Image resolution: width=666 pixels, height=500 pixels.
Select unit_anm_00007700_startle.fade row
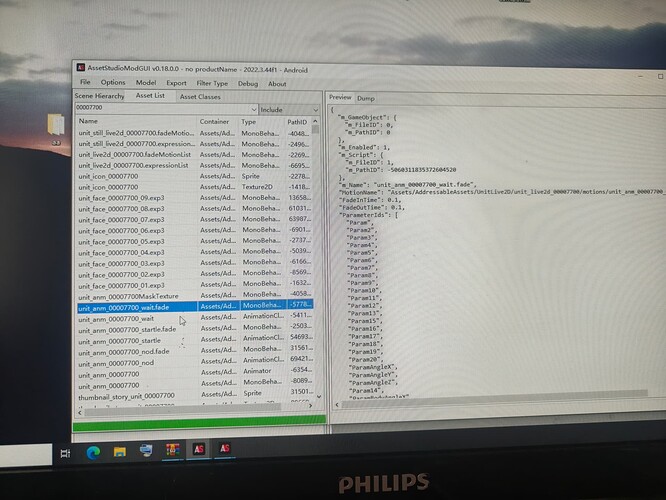pyautogui.click(x=195, y=329)
